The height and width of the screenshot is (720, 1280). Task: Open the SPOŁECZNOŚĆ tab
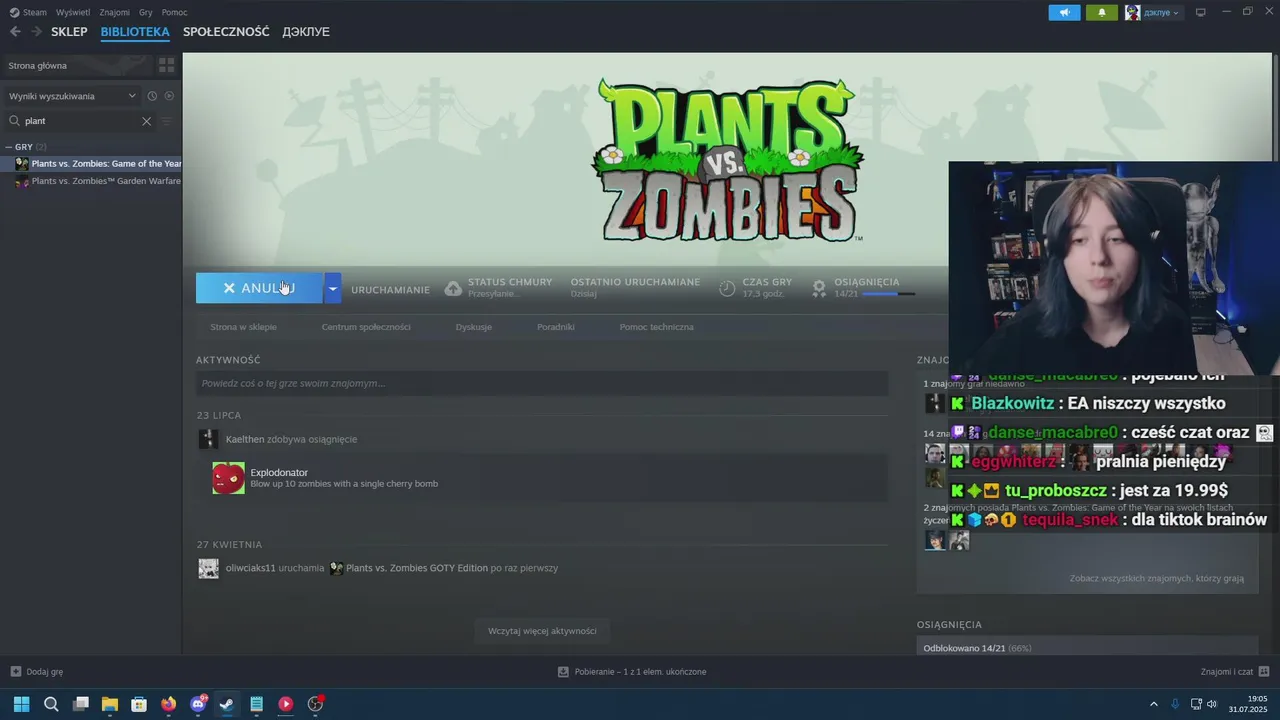pyautogui.click(x=226, y=32)
